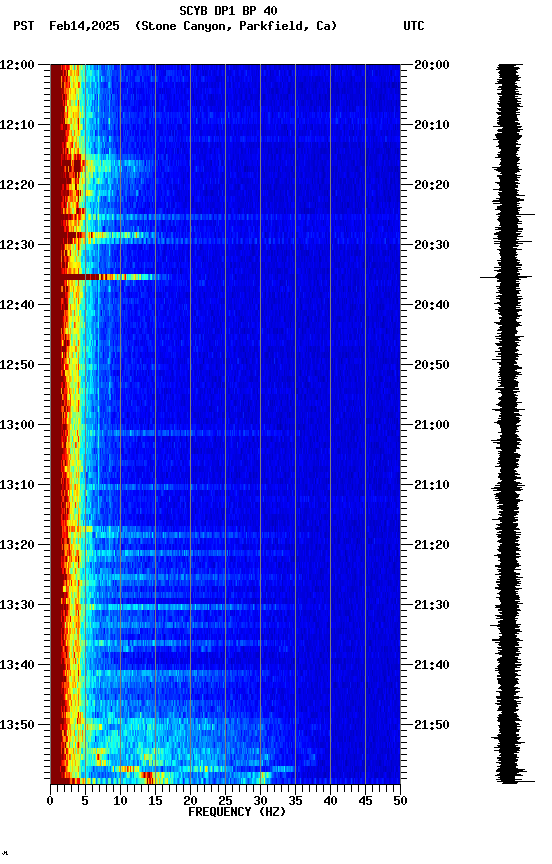Click the 12:30 PST time label
Viewport: 552px width, 864px height.
point(17,245)
